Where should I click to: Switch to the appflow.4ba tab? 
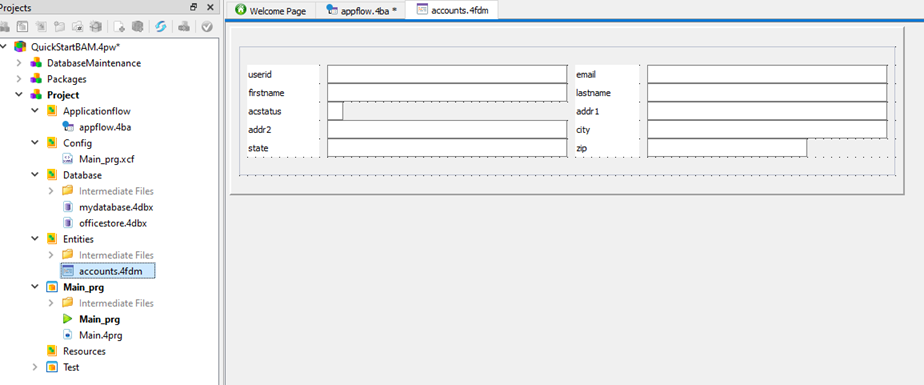(x=361, y=11)
